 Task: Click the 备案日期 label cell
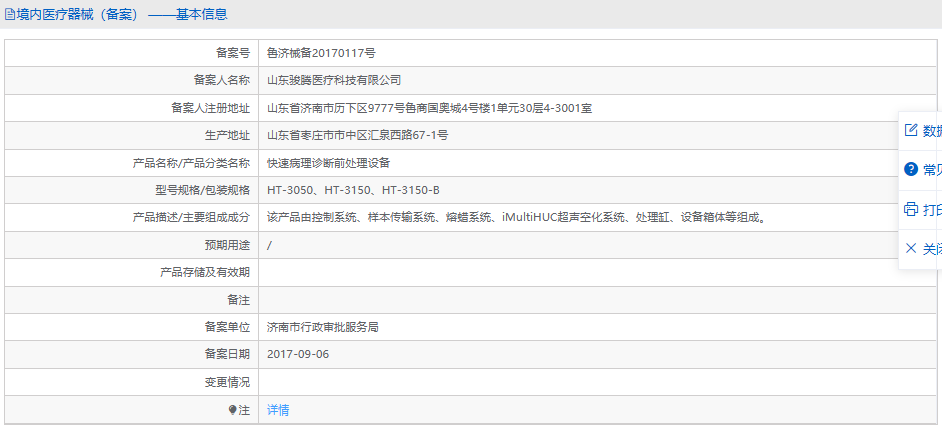(x=132, y=354)
